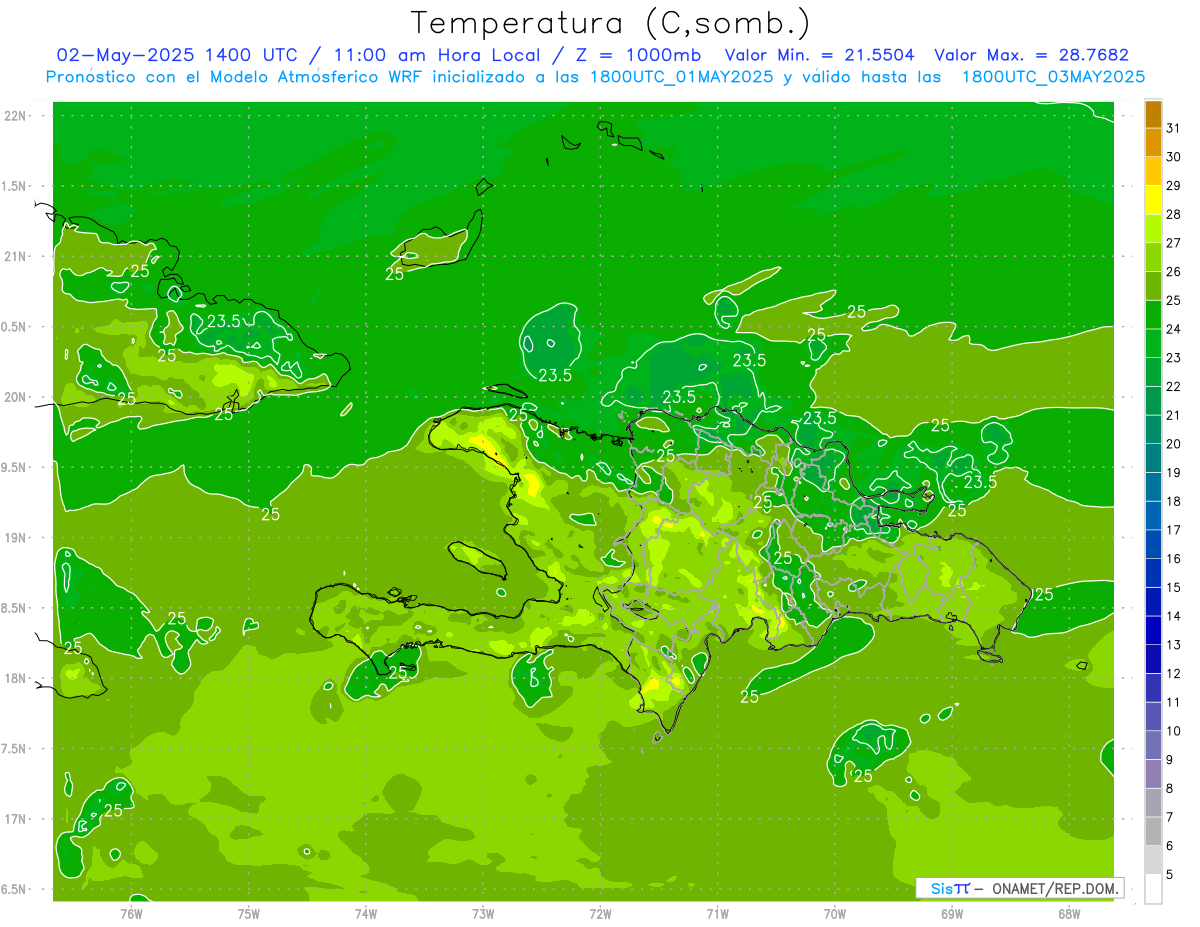Pick the blue colorbar band between 15 and 16
The image size is (1200, 927).
[x=1153, y=573]
